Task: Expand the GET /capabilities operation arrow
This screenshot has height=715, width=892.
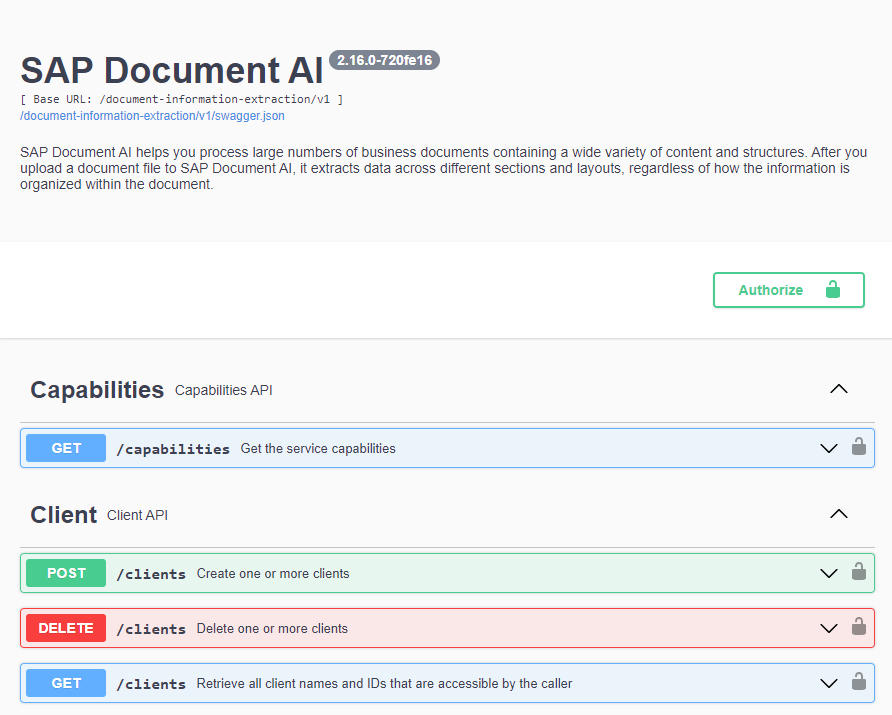Action: 829,448
